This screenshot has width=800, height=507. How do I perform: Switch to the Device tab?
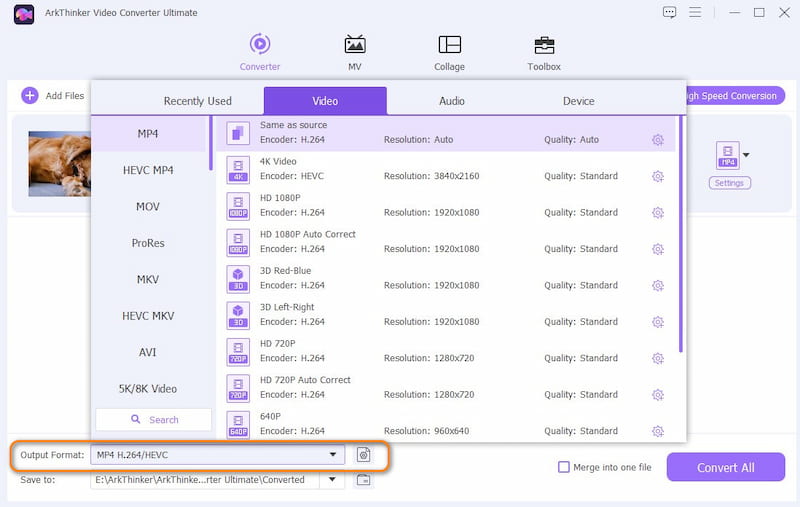pyautogui.click(x=579, y=101)
